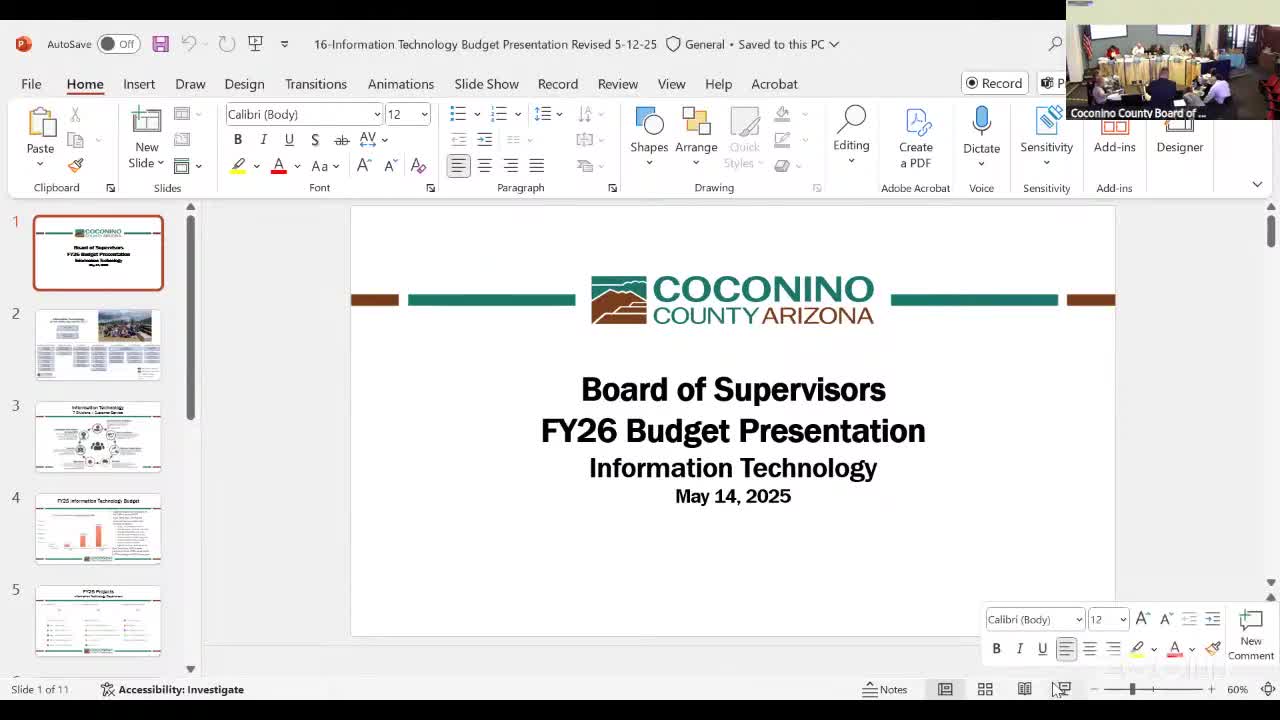Switch to Reading View in status bar
1280x720 pixels.
1025,689
